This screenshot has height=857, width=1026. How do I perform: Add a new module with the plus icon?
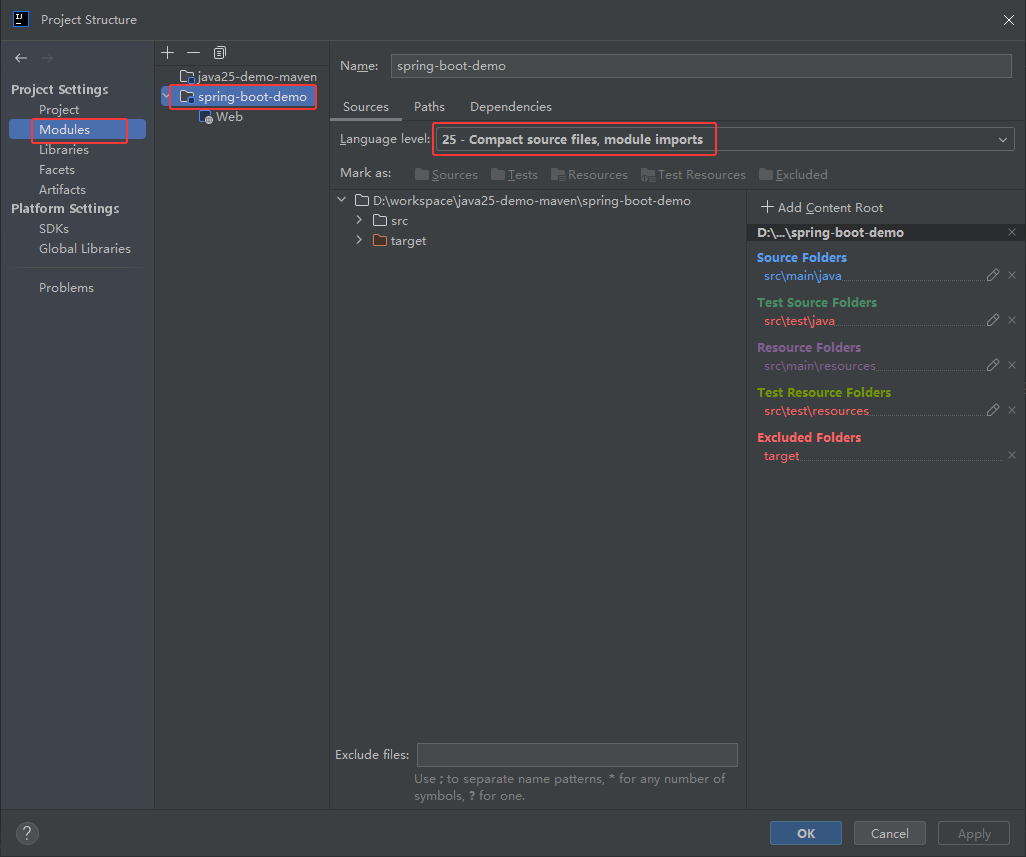167,52
